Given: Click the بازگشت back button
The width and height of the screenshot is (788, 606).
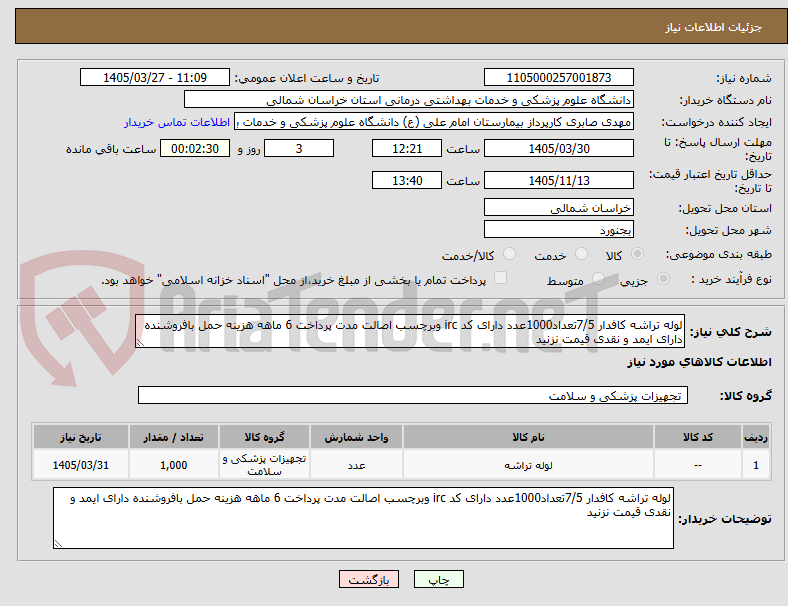Looking at the screenshot, I should coord(369,579).
